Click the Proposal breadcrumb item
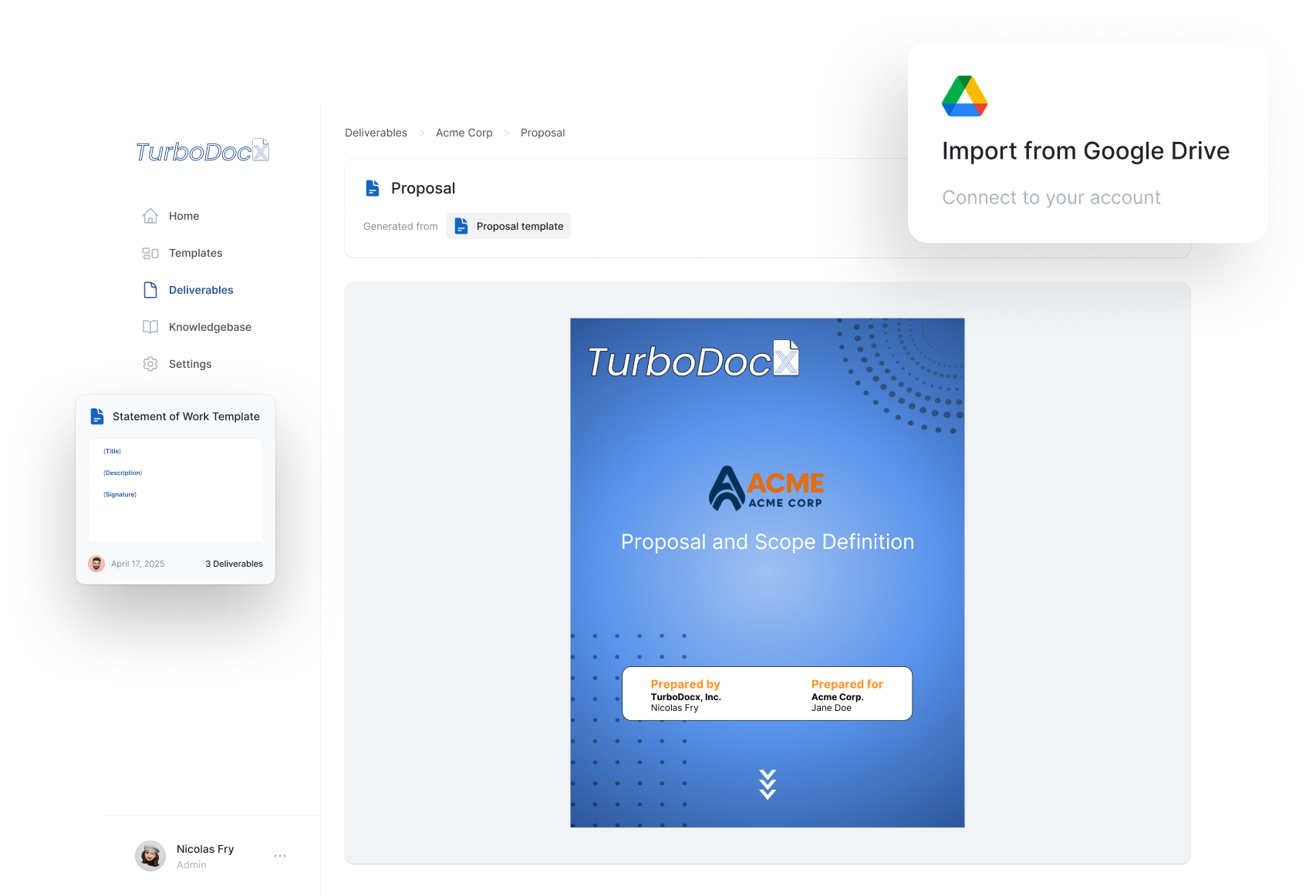1316x896 pixels. pos(542,133)
